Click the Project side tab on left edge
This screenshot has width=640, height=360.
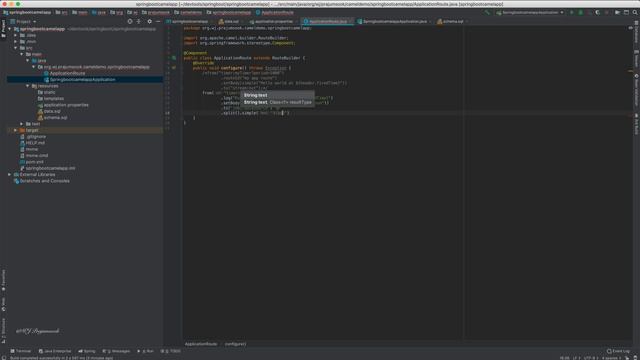point(3,28)
